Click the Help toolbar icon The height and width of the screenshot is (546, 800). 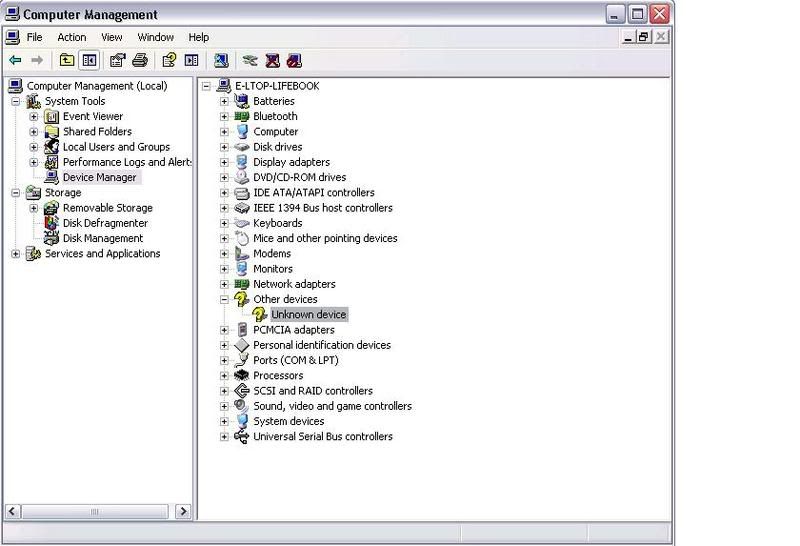pyautogui.click(x=169, y=60)
